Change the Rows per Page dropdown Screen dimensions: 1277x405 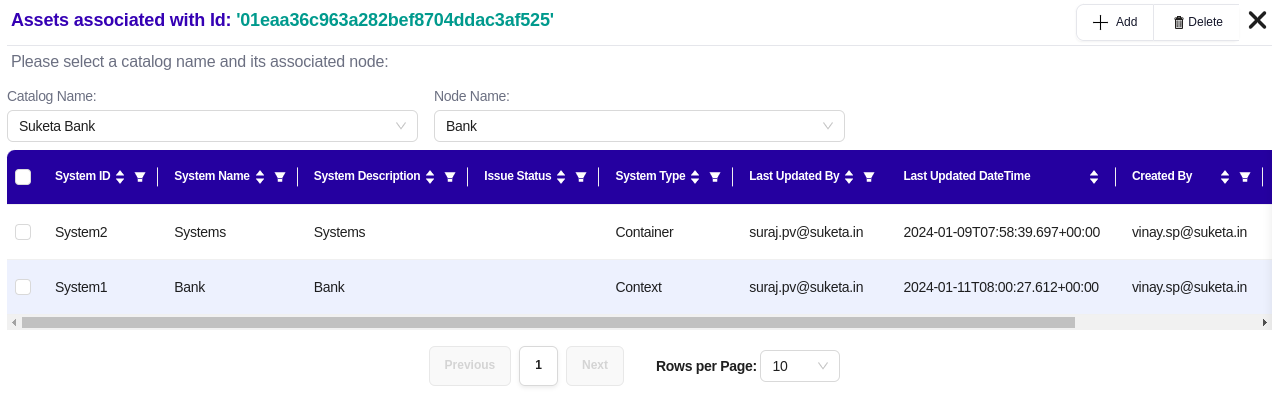(x=799, y=366)
